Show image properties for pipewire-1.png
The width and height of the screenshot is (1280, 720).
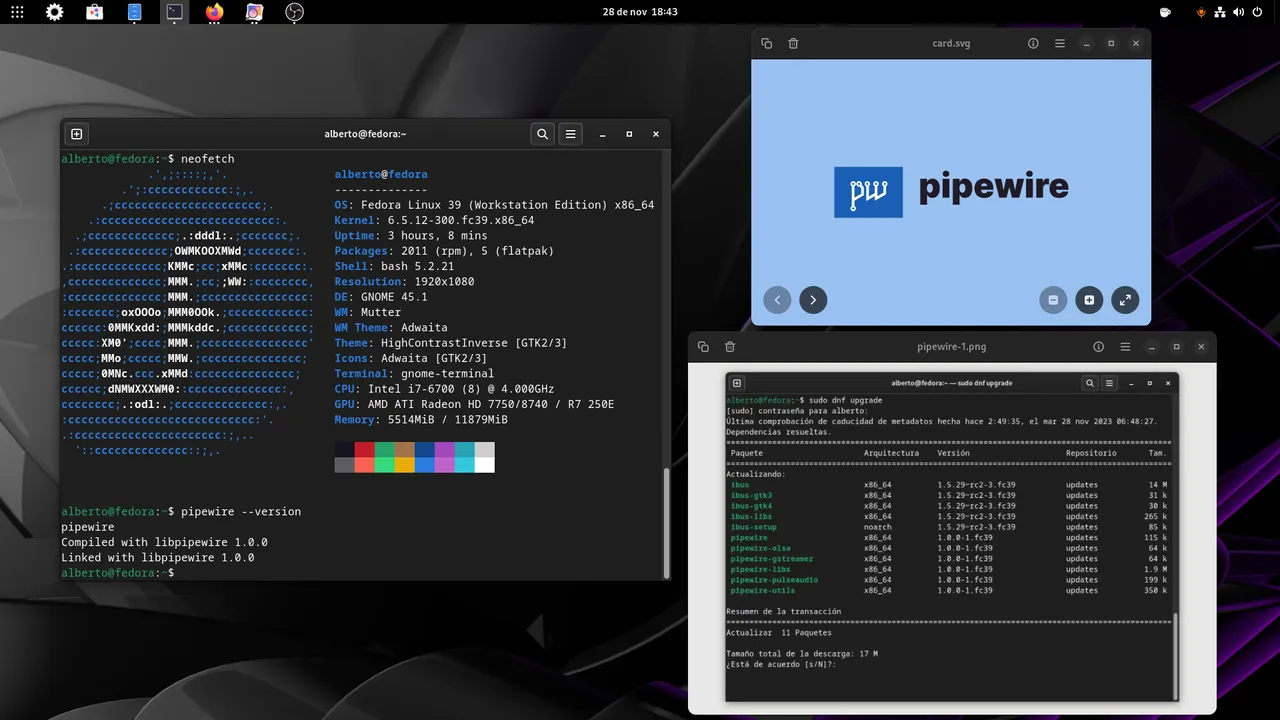tap(1098, 347)
